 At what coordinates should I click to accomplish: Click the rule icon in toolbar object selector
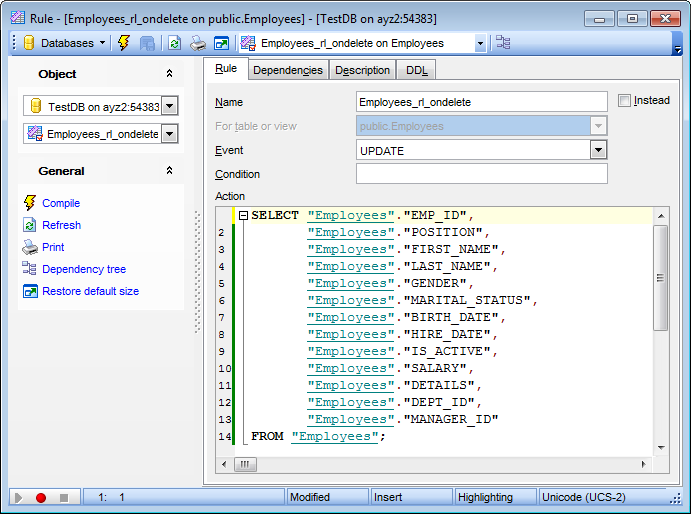point(248,43)
